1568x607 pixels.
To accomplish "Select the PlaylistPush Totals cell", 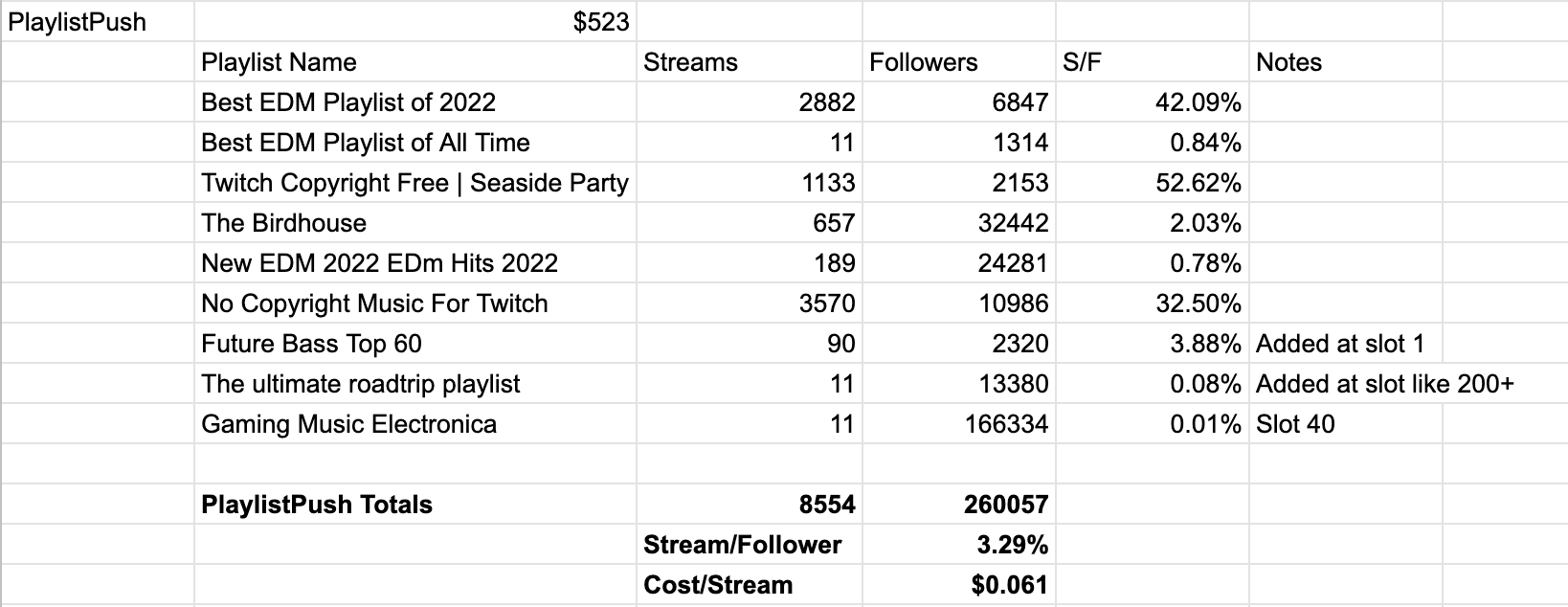I will (415, 505).
